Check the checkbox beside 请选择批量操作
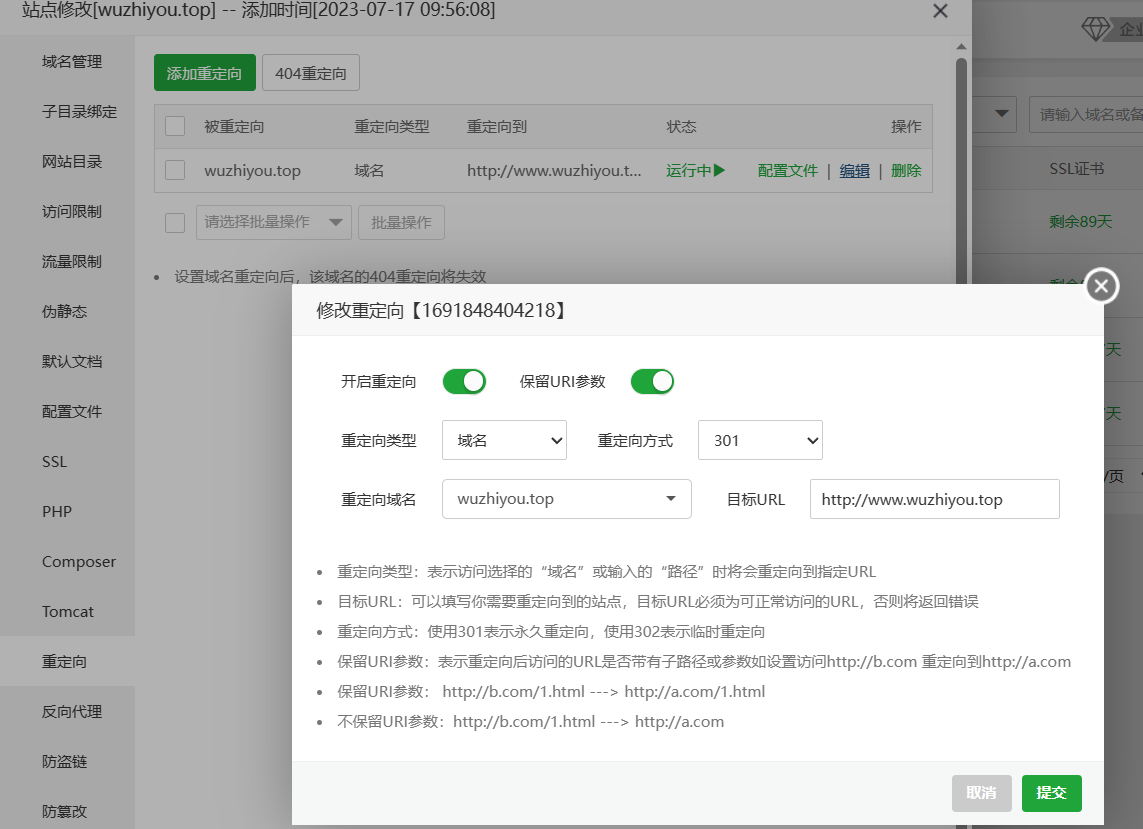 [x=175, y=222]
